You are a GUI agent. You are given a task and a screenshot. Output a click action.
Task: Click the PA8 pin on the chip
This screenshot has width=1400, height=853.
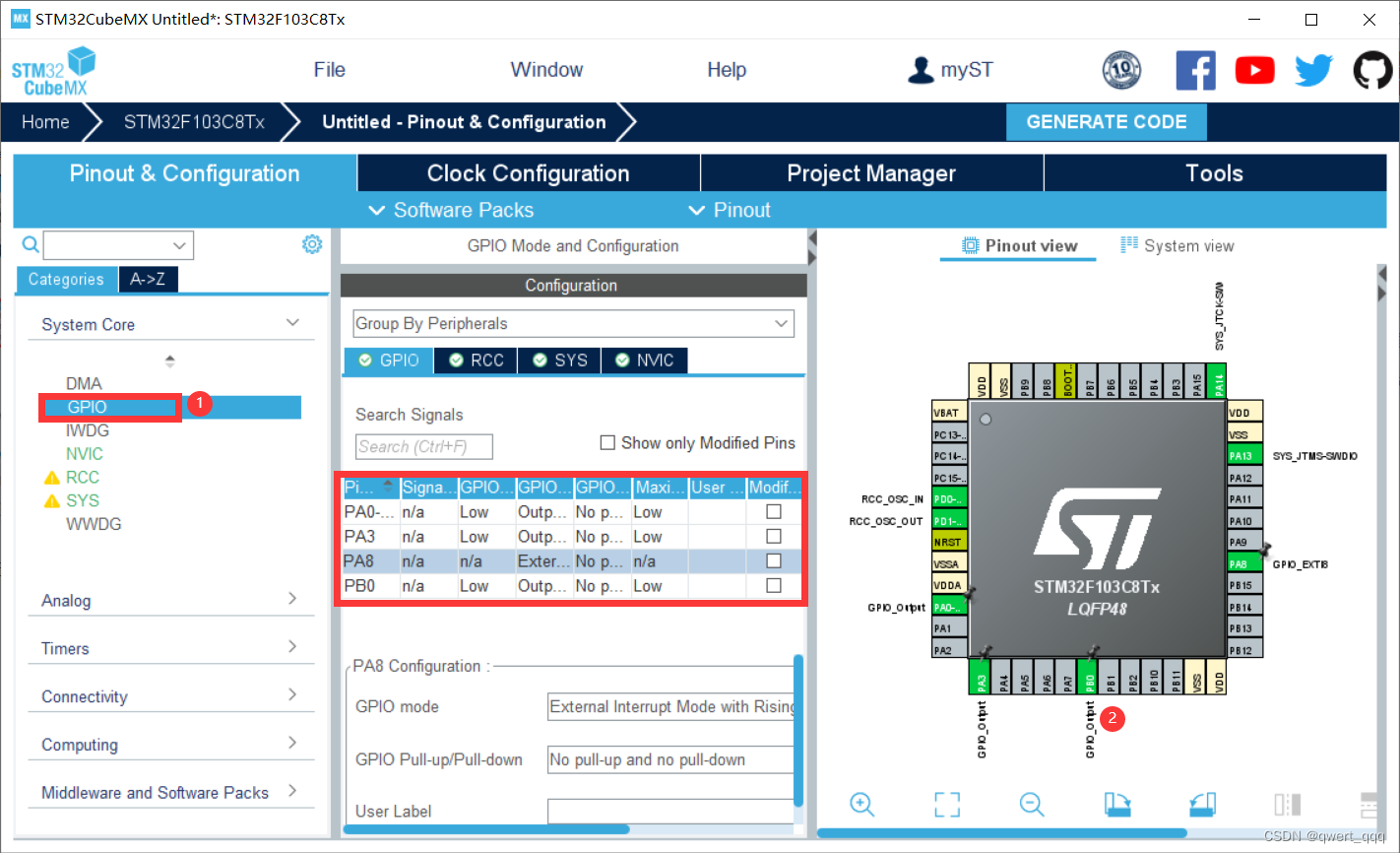1245,564
